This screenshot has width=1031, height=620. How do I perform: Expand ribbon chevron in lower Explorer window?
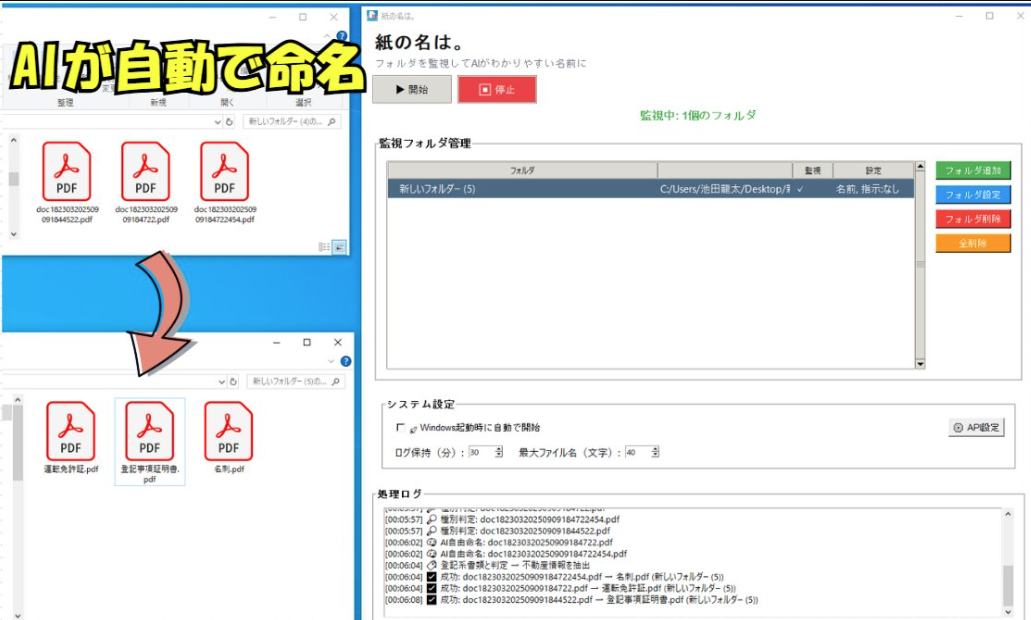333,361
